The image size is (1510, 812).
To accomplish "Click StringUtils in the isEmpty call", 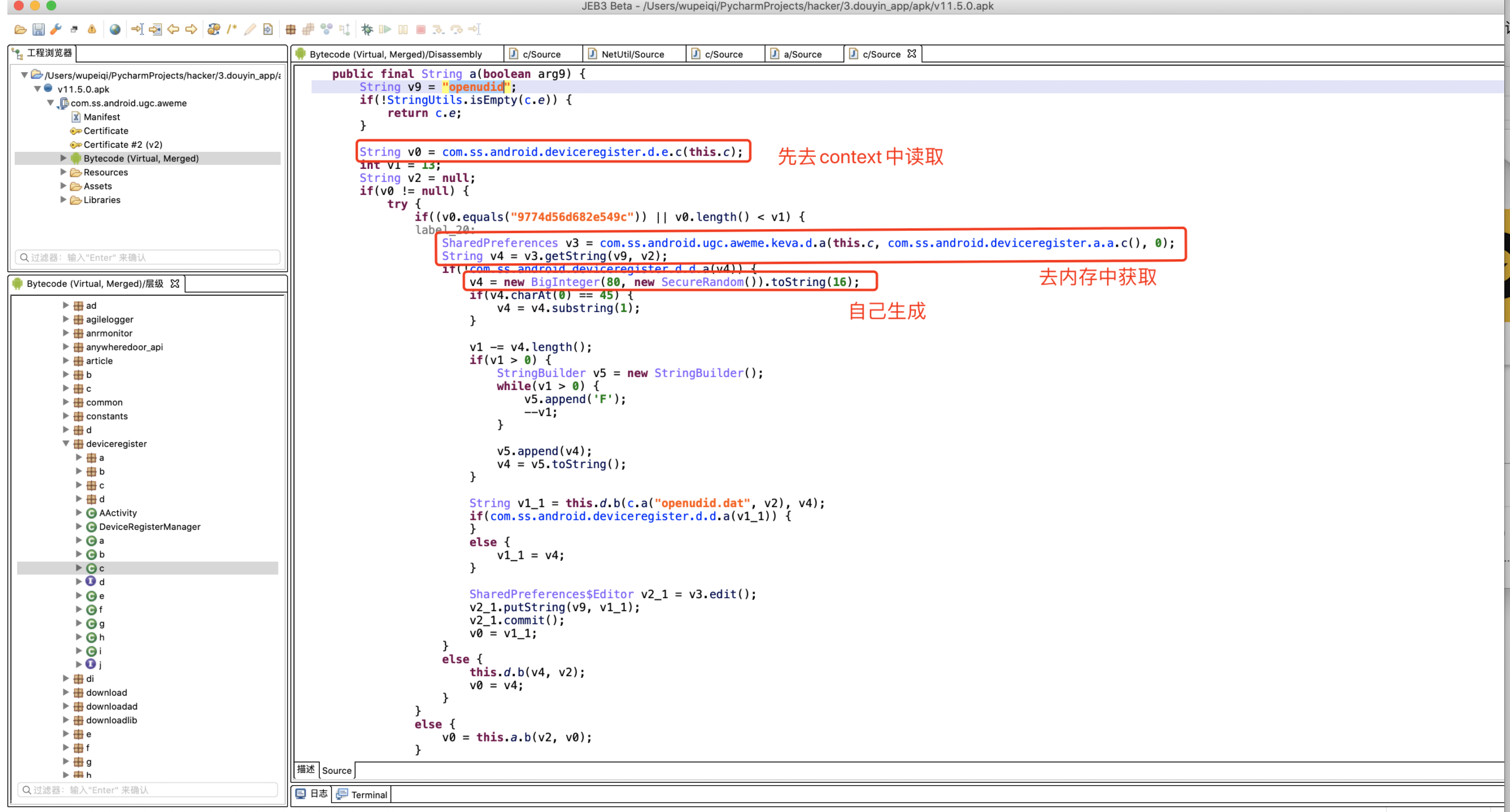I will click(424, 100).
